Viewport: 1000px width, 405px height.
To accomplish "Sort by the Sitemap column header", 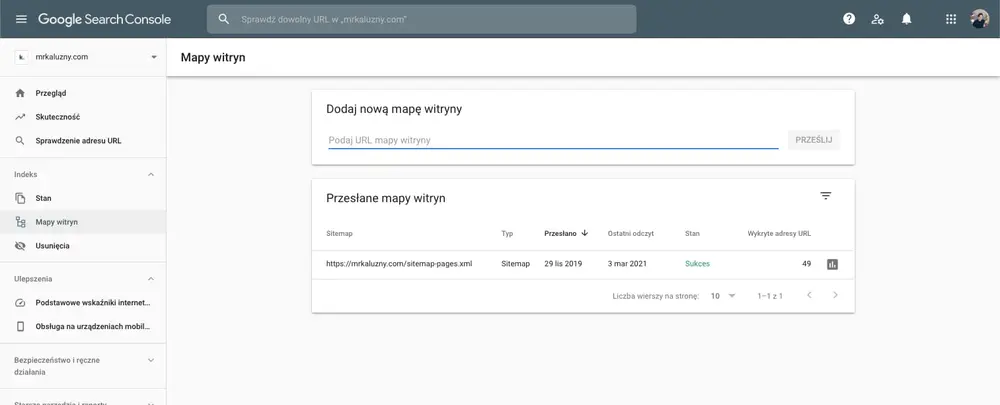I will pyautogui.click(x=339, y=233).
